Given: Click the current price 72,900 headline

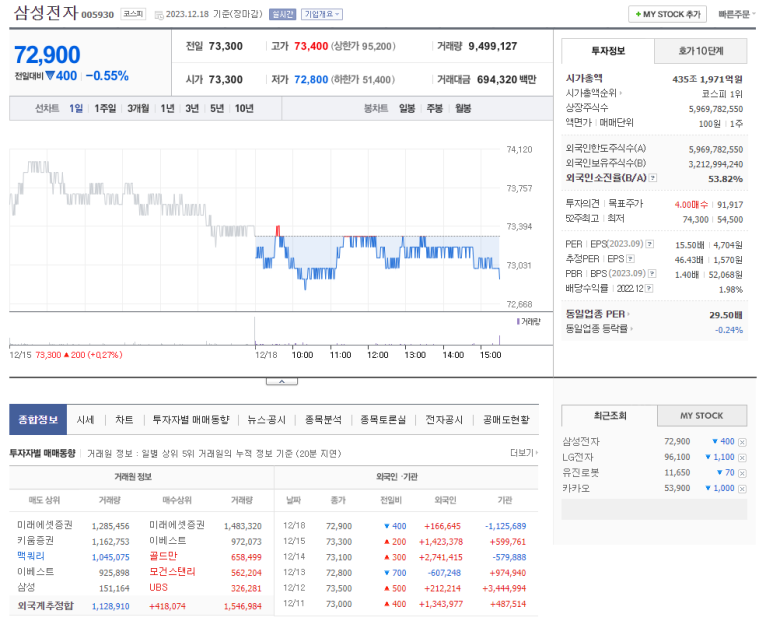Looking at the screenshot, I should pos(47,55).
